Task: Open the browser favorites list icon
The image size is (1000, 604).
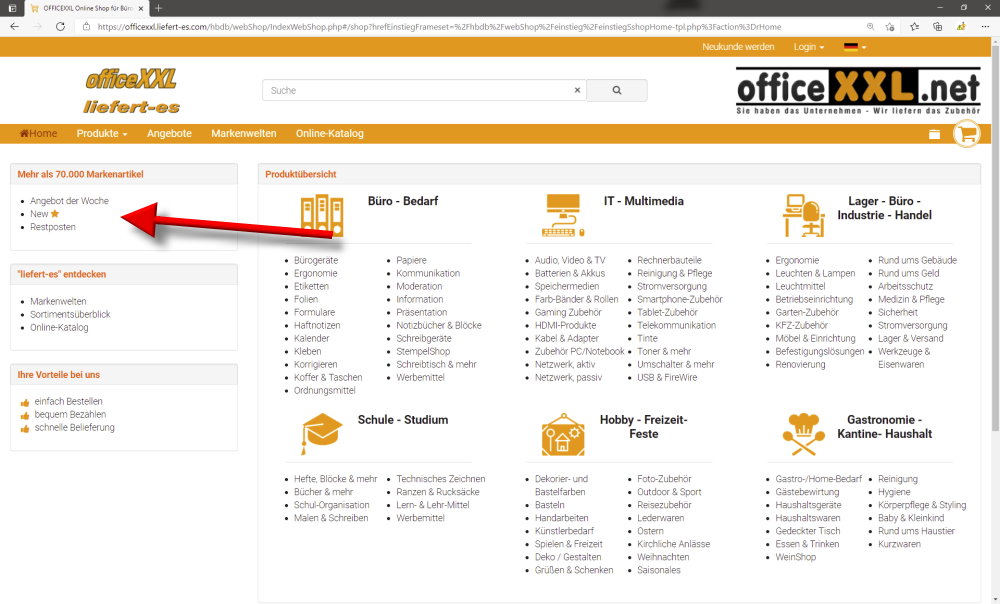Action: pyautogui.click(x=915, y=27)
